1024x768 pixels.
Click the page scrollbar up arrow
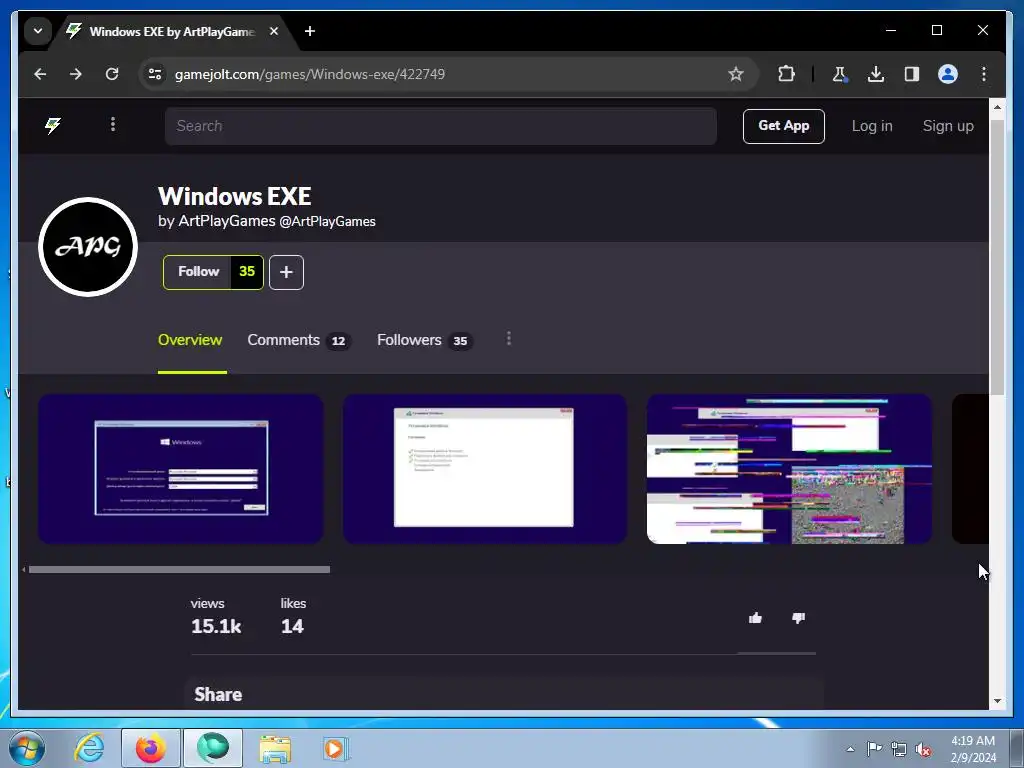(x=997, y=106)
